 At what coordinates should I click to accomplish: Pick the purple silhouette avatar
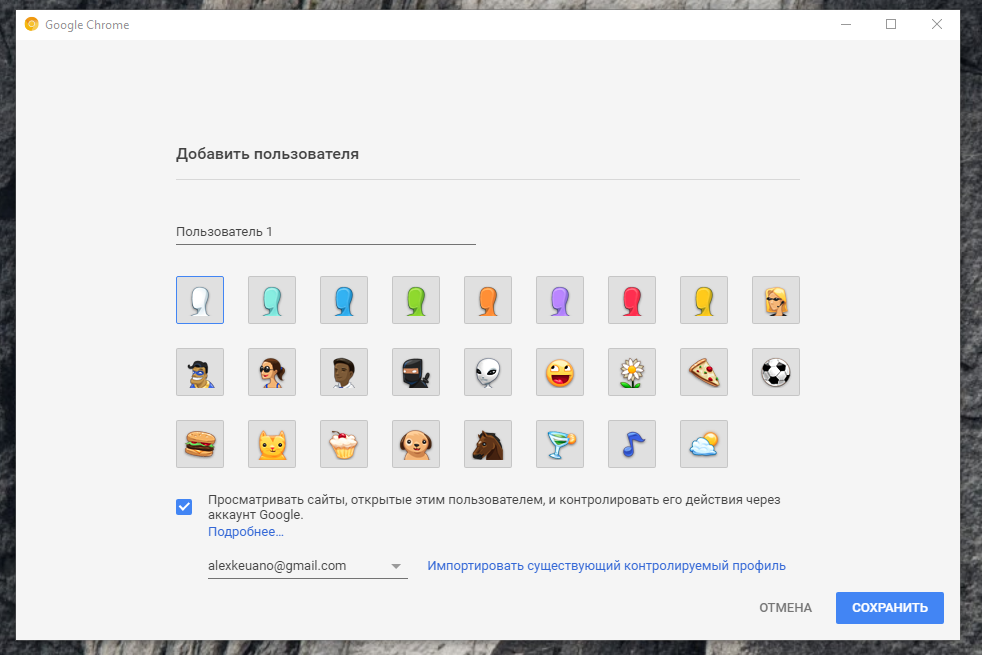[x=560, y=300]
